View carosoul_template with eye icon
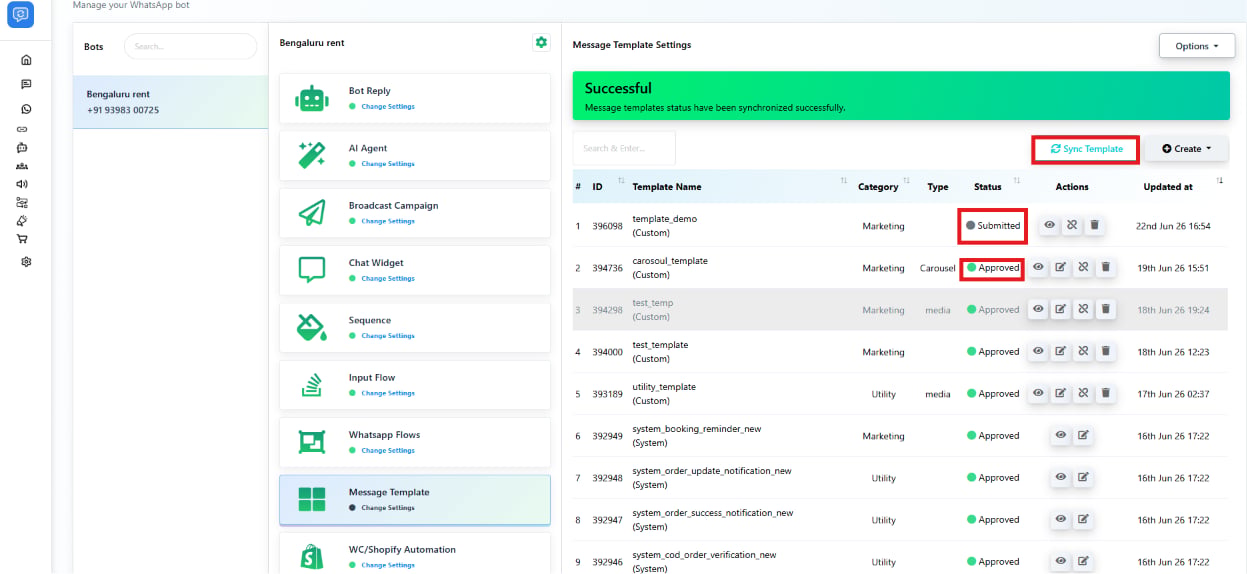 coord(1039,268)
